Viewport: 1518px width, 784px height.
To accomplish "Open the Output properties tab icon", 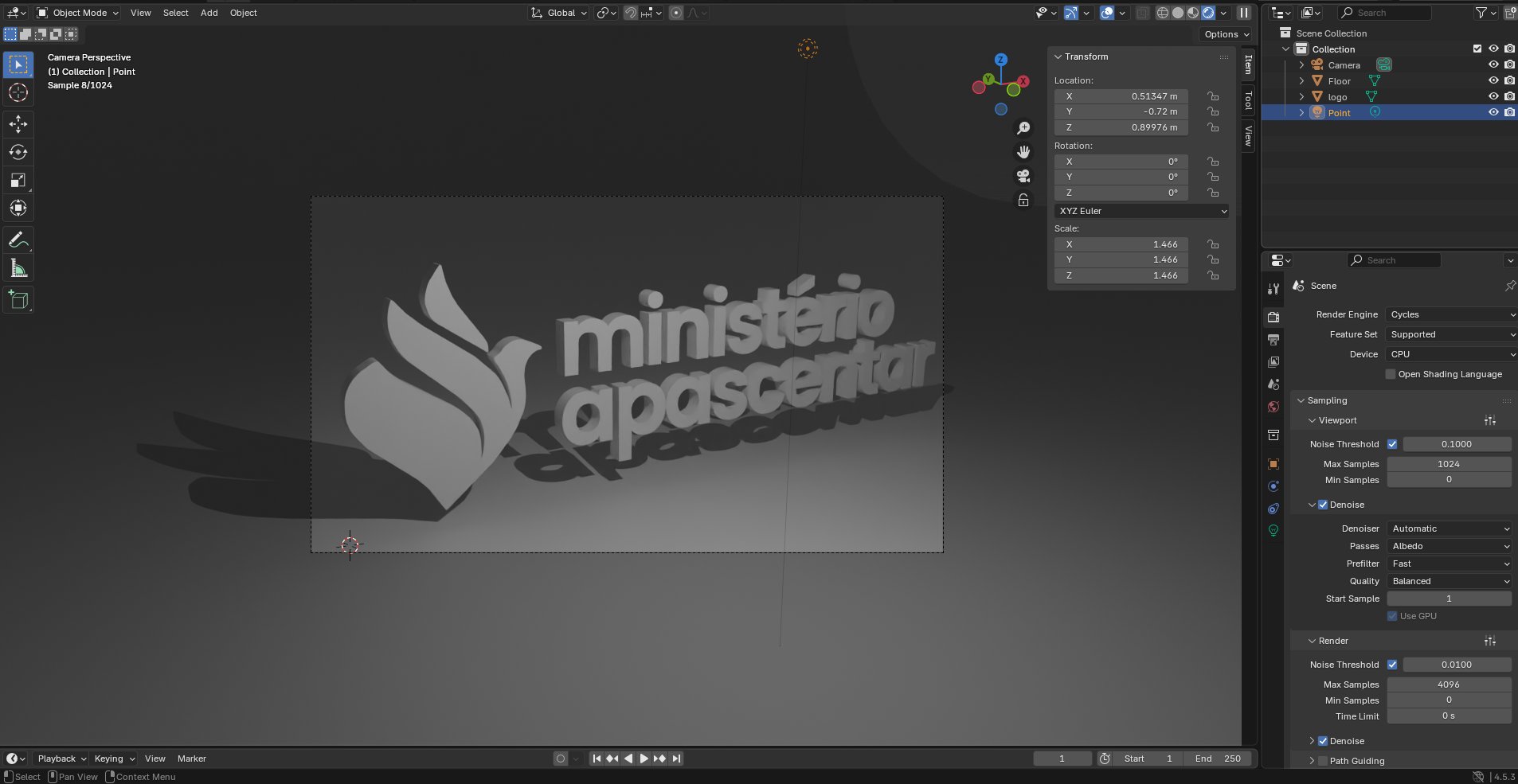I will (1273, 340).
